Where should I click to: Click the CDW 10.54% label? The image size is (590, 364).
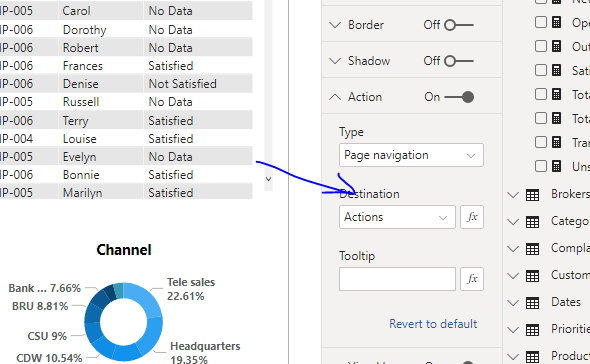pyautogui.click(x=49, y=358)
